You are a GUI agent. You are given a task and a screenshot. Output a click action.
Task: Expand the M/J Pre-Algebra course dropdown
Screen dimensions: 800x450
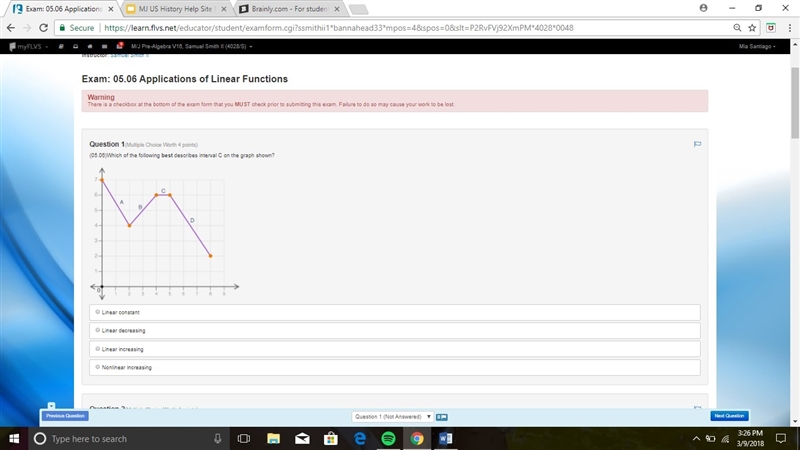coord(191,46)
